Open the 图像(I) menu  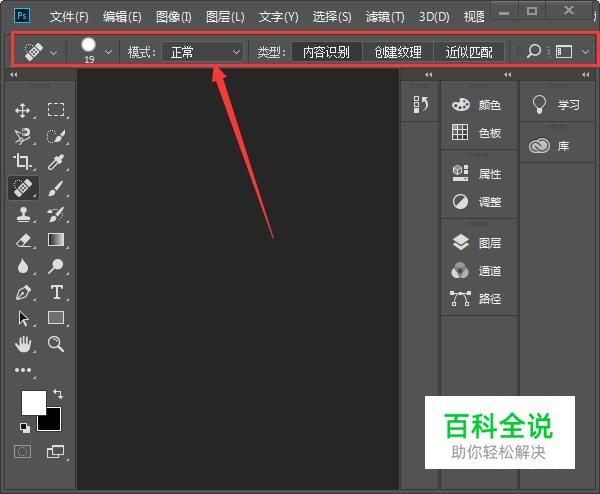click(x=174, y=17)
